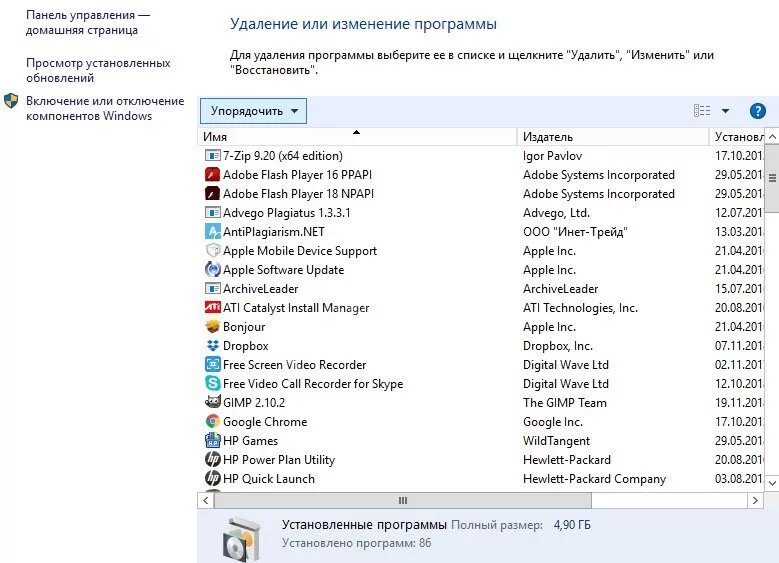
Task: Click the HP Quick Launch icon
Action: [x=213, y=478]
